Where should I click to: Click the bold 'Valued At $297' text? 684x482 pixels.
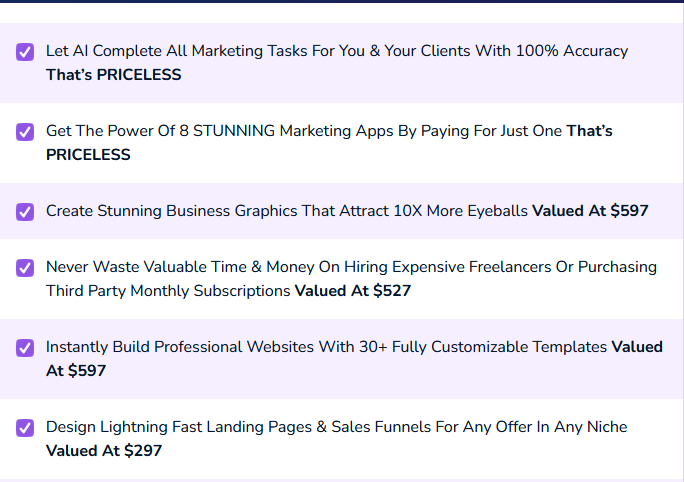point(104,451)
